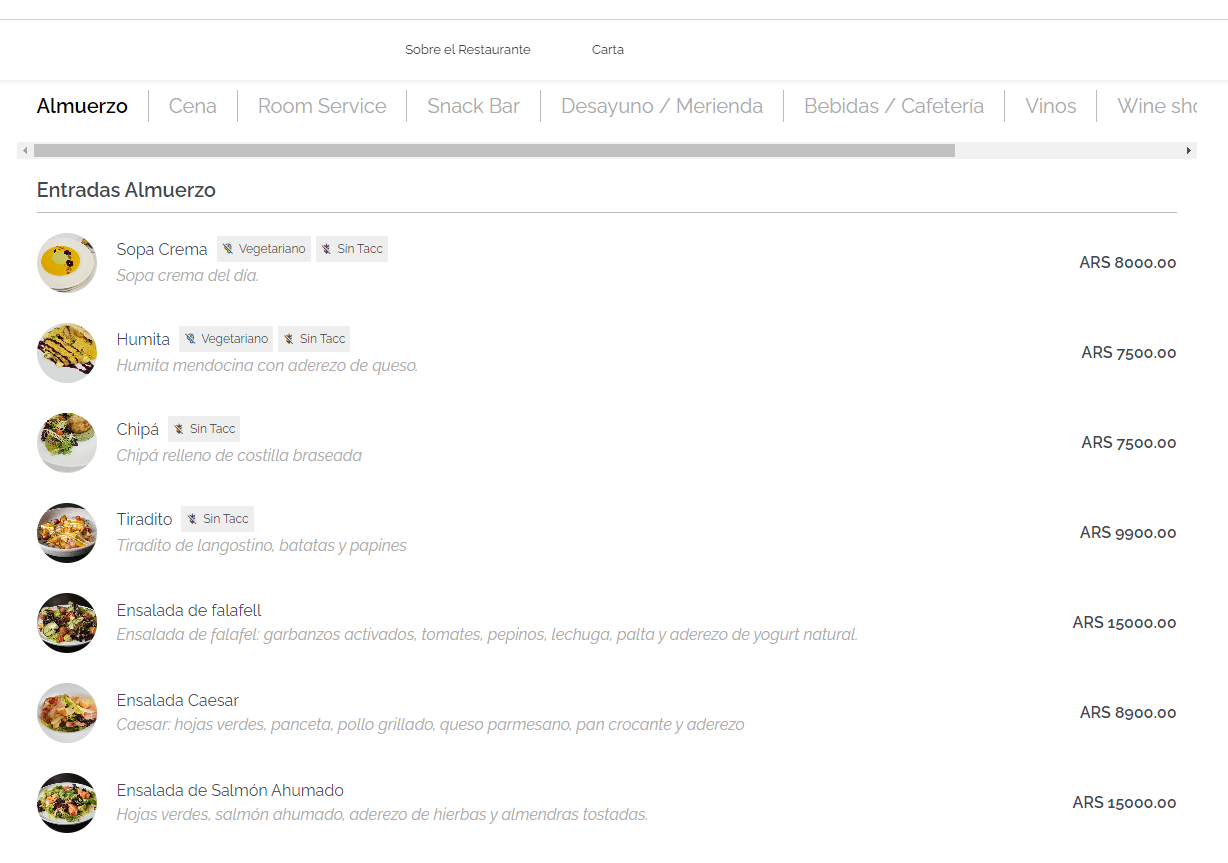The image size is (1228, 863).
Task: Click the Ensalada de Salmón Ahumado image
Action: click(67, 803)
